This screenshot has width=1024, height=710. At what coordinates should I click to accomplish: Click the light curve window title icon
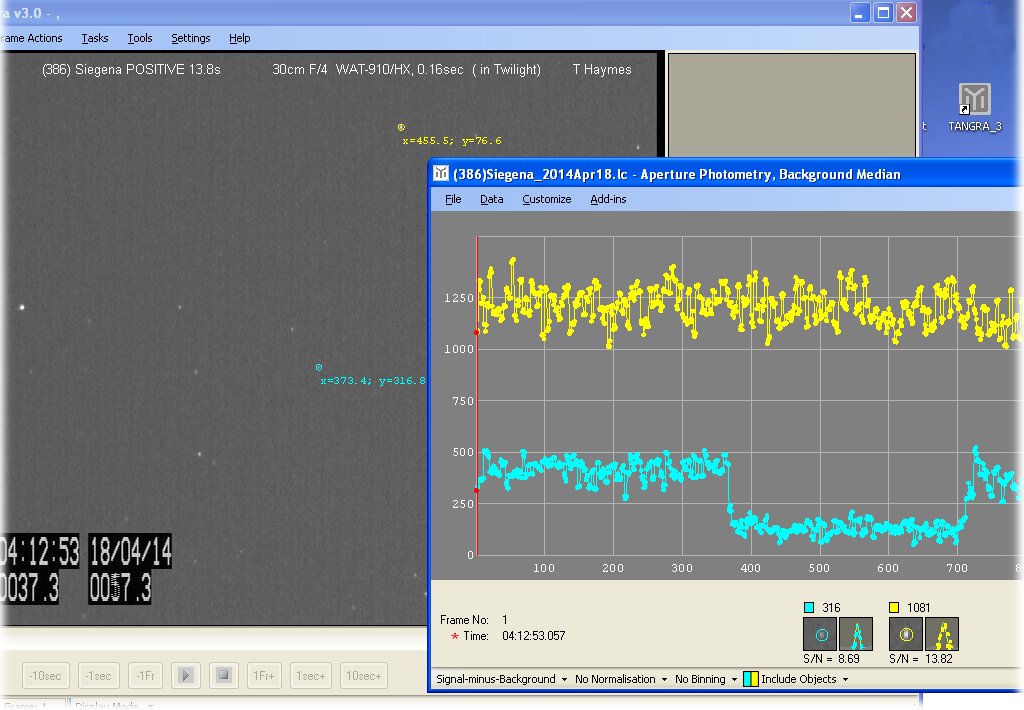[x=441, y=174]
